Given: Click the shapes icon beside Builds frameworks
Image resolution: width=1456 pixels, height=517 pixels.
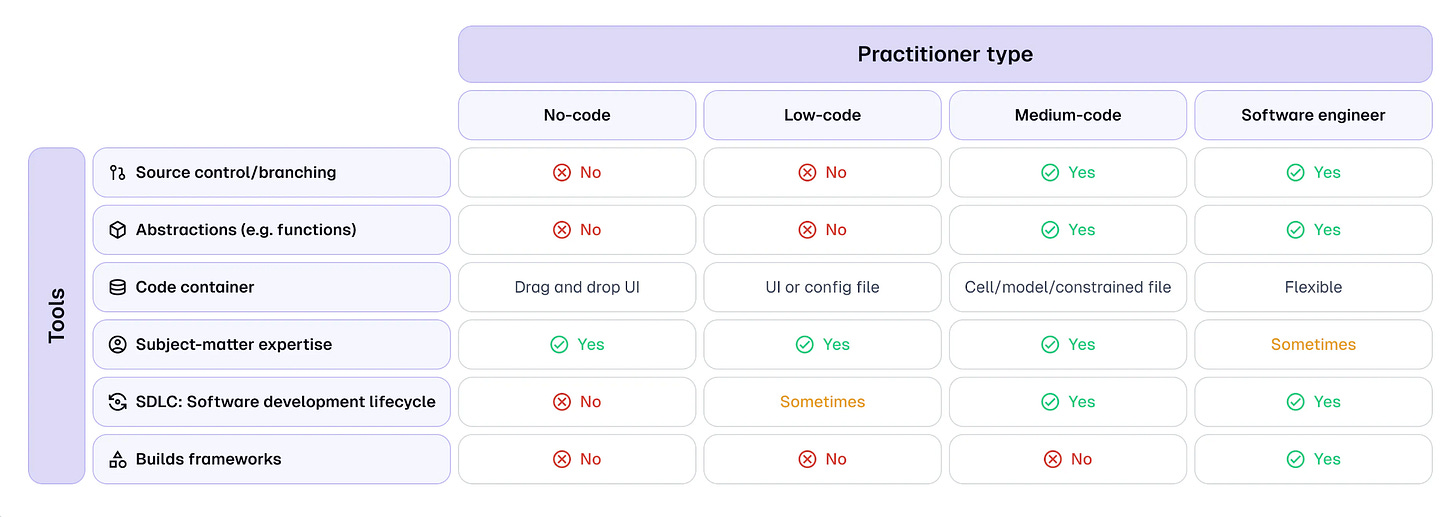Looking at the screenshot, I should tap(117, 459).
